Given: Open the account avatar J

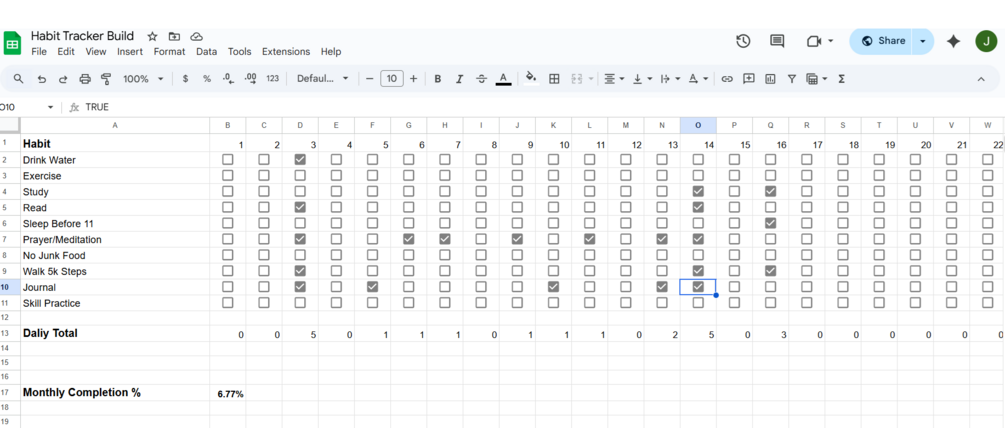Looking at the screenshot, I should tap(986, 41).
